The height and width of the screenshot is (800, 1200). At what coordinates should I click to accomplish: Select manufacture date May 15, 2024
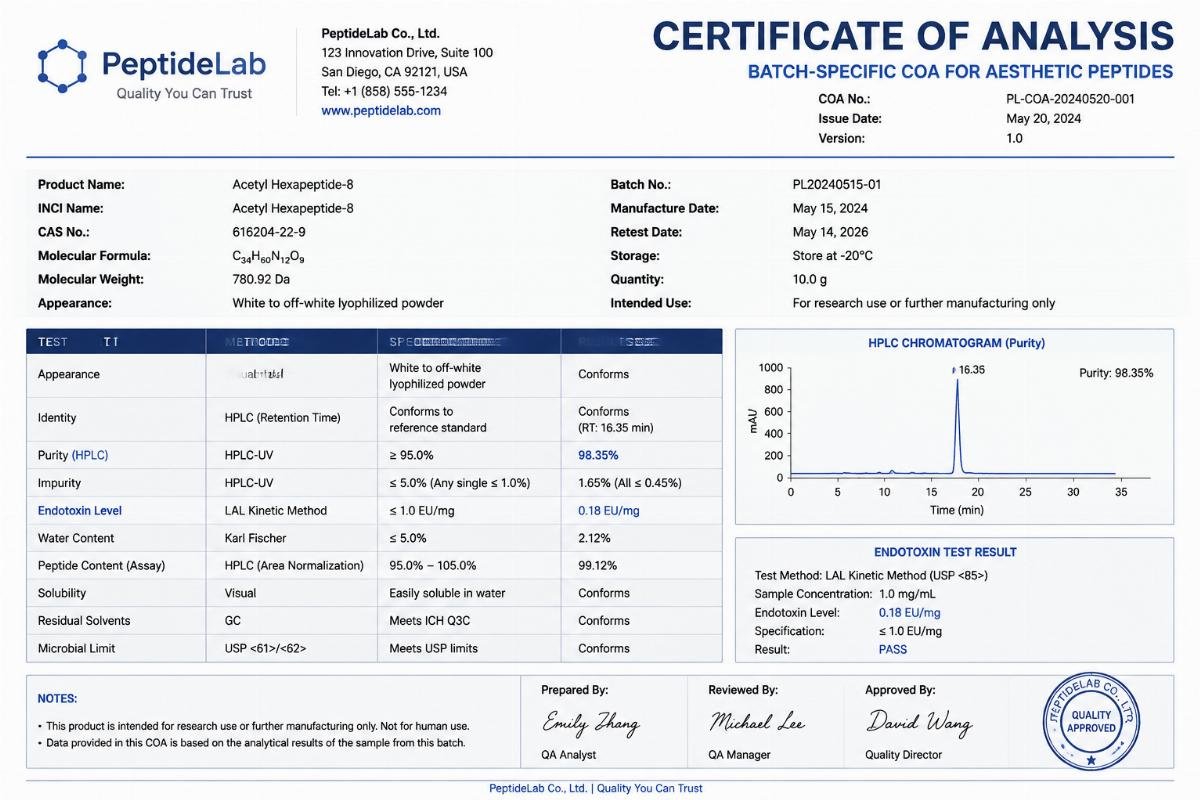pyautogui.click(x=830, y=208)
